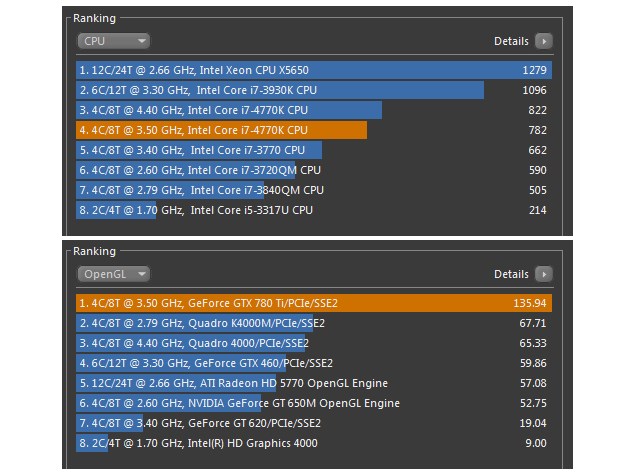This screenshot has height=475, width=635.
Task: Select the Quadro 4000/PCIe/SSE2 row
Action: 314,343
